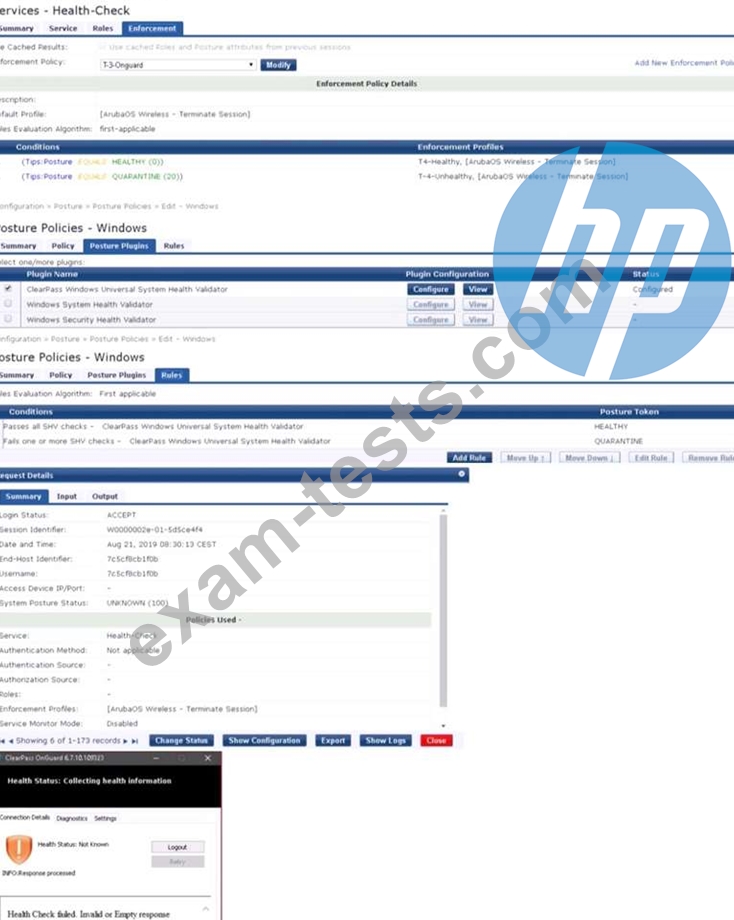Click Modify next to the enforcement policy
The width and height of the screenshot is (734, 920).
pyautogui.click(x=278, y=65)
